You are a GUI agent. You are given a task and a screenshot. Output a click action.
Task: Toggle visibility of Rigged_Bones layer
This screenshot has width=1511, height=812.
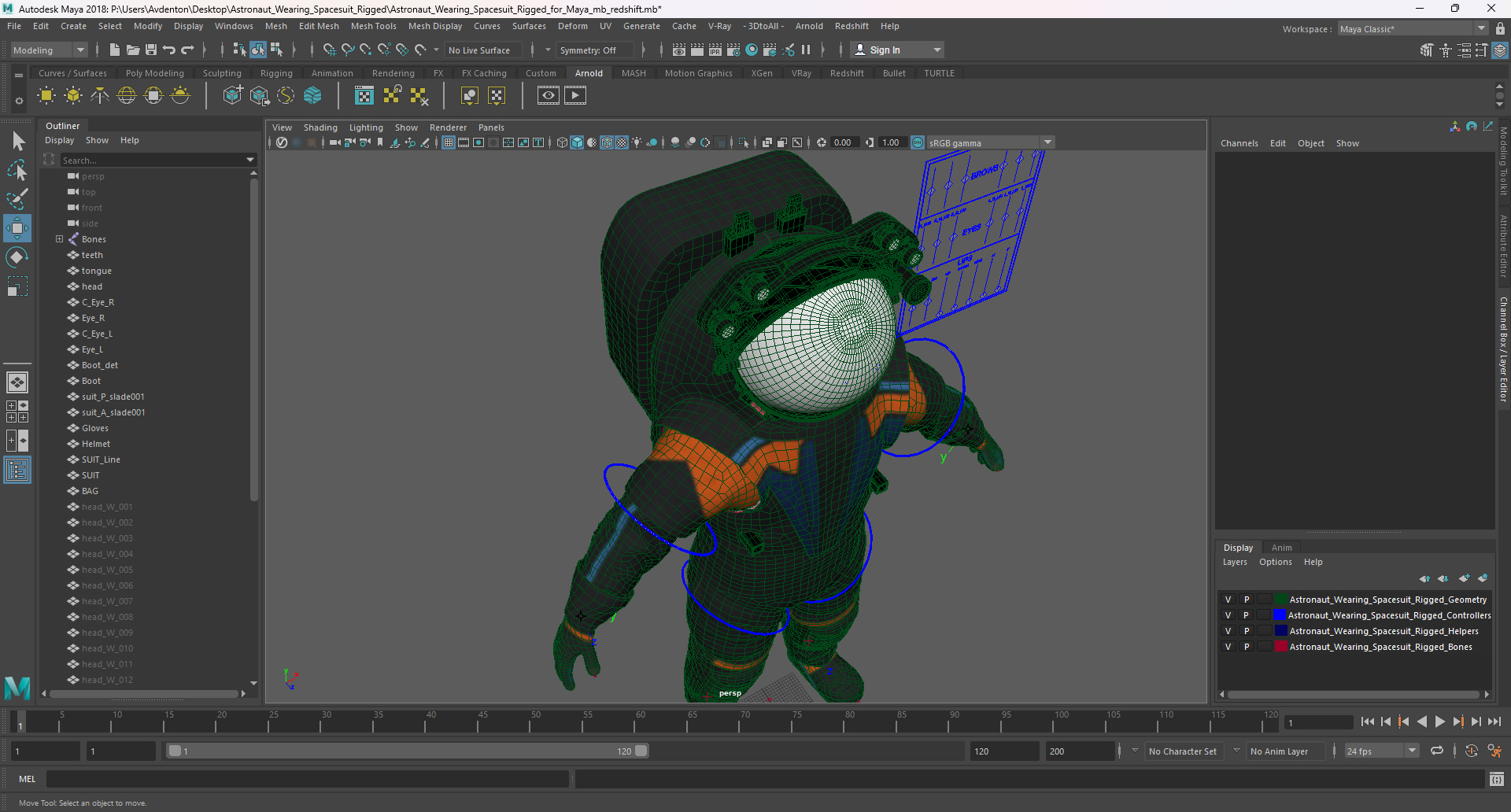click(1228, 647)
